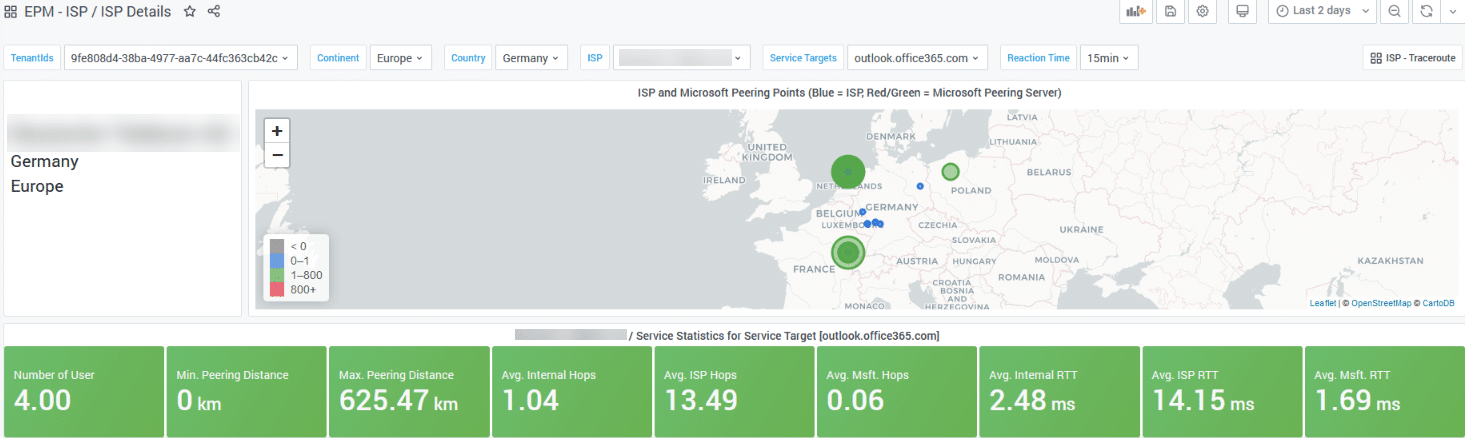This screenshot has height=438, width=1465.
Task: Expand the refresh interval dropdown arrow
Action: [x=1452, y=11]
